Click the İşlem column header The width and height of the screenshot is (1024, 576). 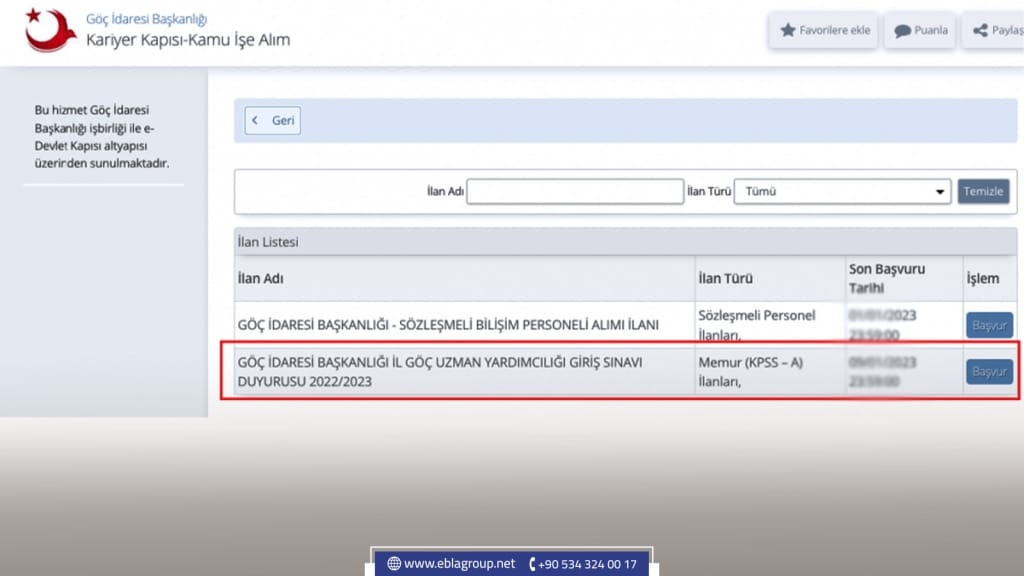pyautogui.click(x=982, y=279)
